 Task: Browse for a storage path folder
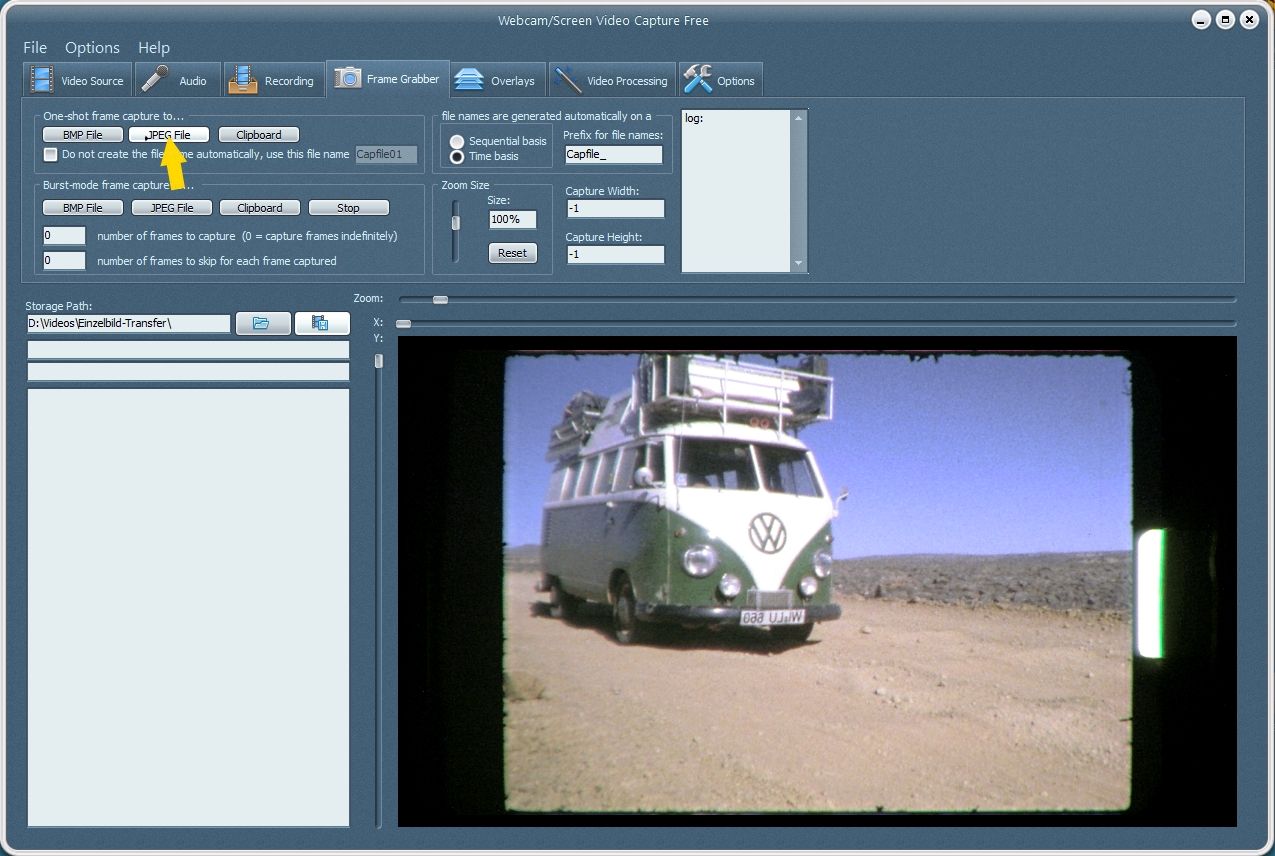263,323
